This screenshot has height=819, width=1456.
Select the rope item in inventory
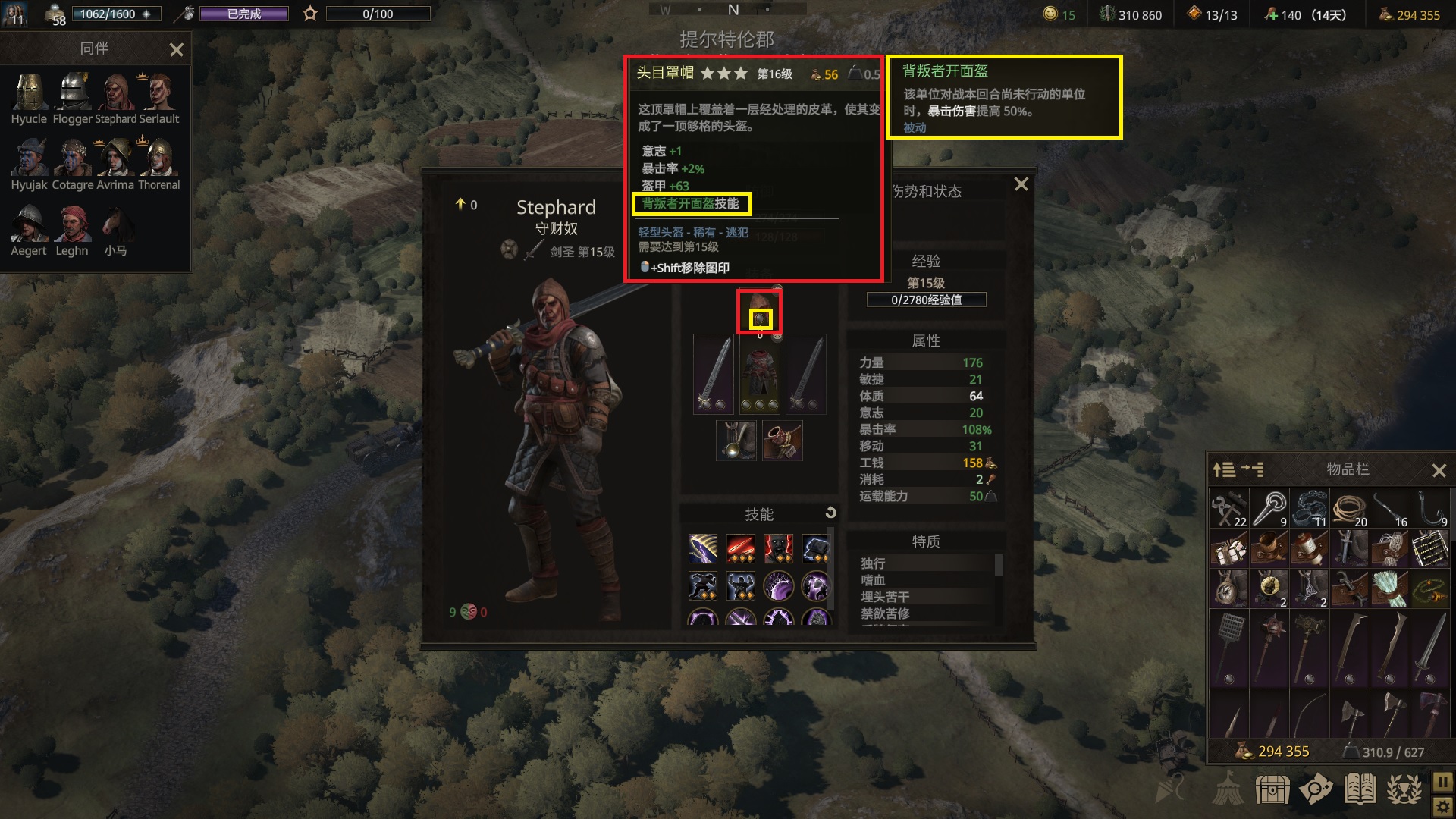(1349, 508)
